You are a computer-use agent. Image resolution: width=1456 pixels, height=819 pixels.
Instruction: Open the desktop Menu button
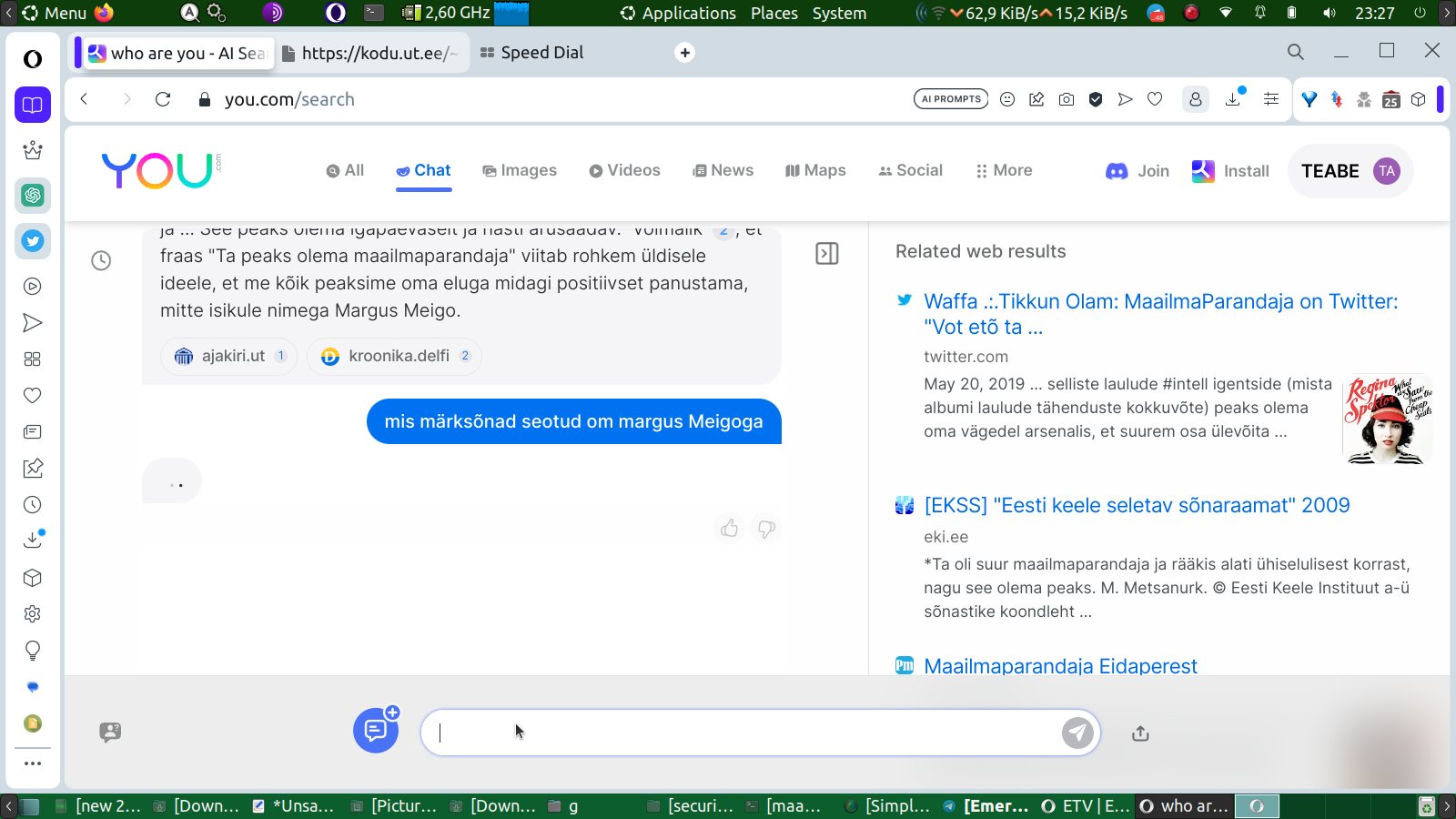[55, 13]
